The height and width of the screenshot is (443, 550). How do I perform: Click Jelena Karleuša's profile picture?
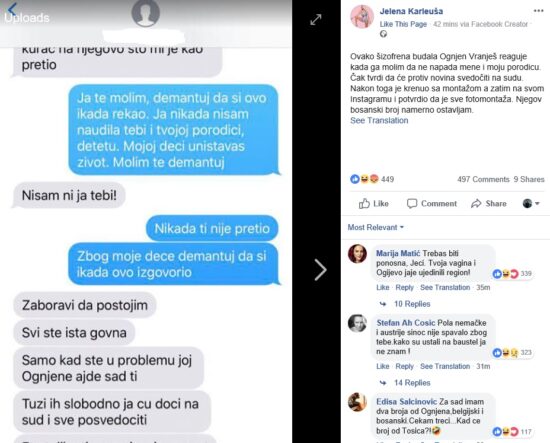tap(362, 16)
